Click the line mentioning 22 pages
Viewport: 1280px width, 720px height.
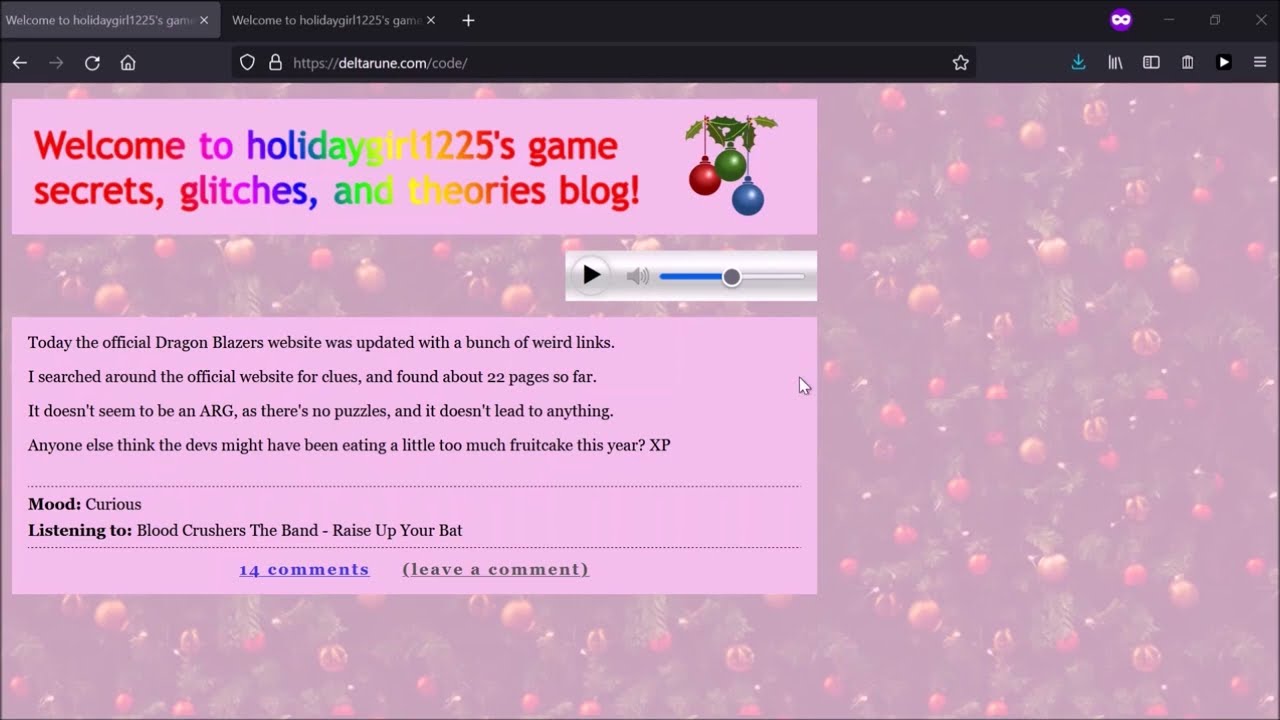pyautogui.click(x=312, y=377)
